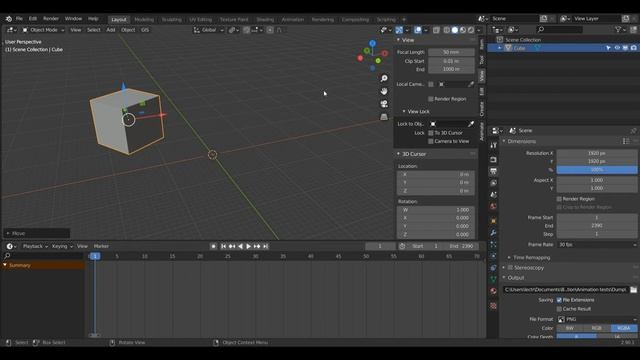The height and width of the screenshot is (360, 640).
Task: Open the Render properties tab icon
Action: (x=493, y=160)
